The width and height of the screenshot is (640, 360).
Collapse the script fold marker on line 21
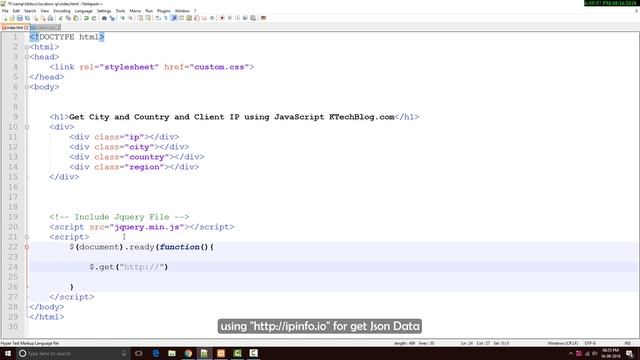[27, 237]
